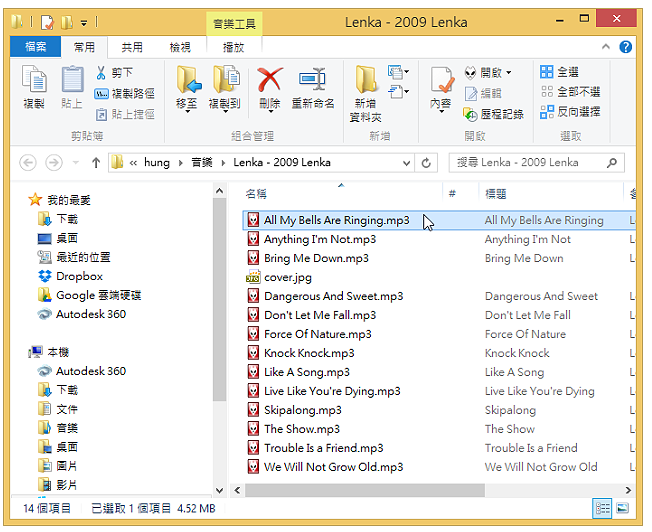Select Google 雲端硬碟 in navigation pane
The image size is (652, 532).
point(89,295)
